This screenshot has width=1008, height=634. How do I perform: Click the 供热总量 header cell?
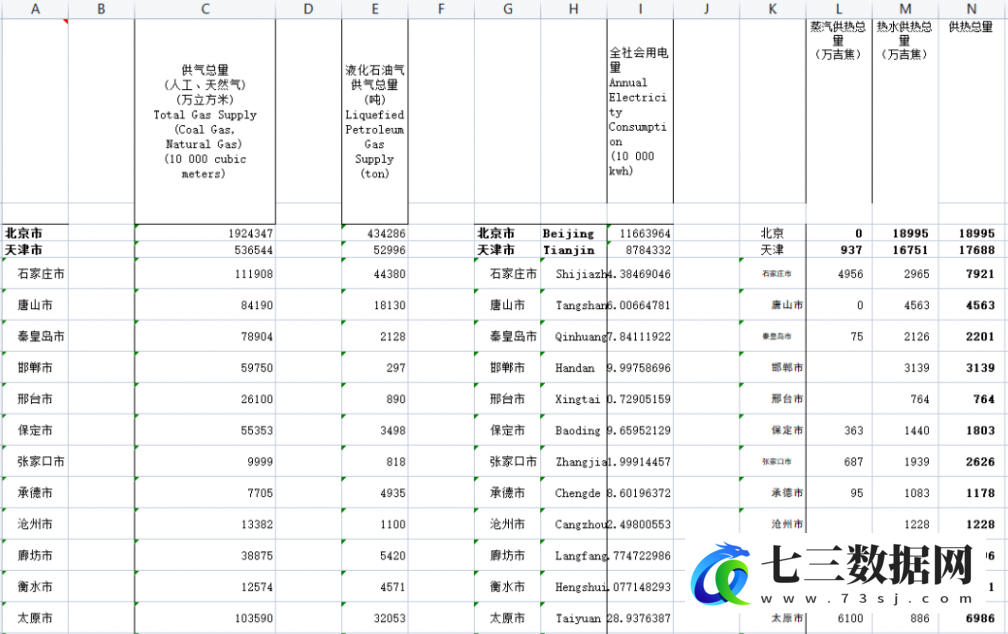click(971, 111)
